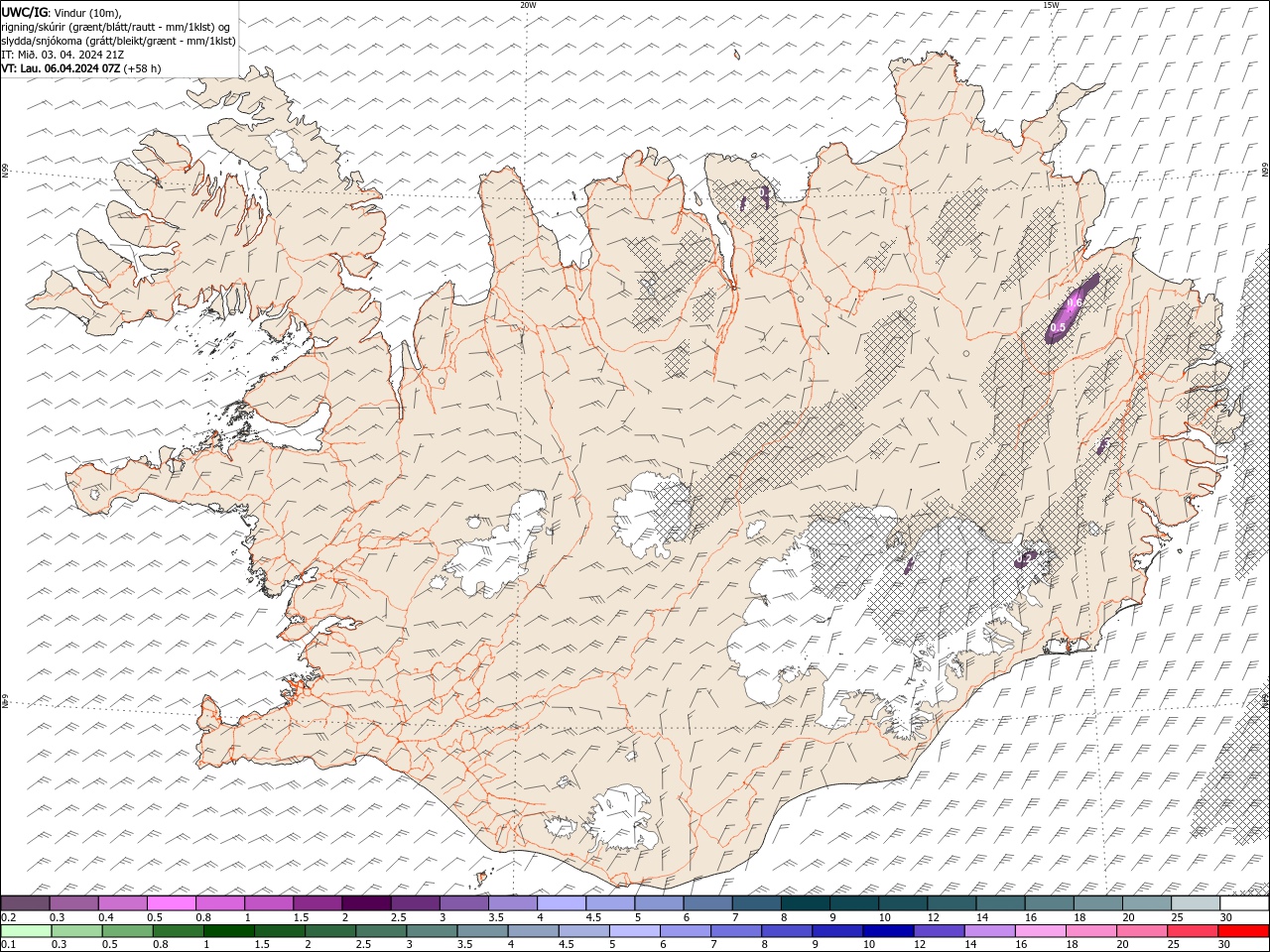Click the 'IT: Mið. 03. 04. 2024 21Z' line
1270x952 pixels.
point(63,55)
